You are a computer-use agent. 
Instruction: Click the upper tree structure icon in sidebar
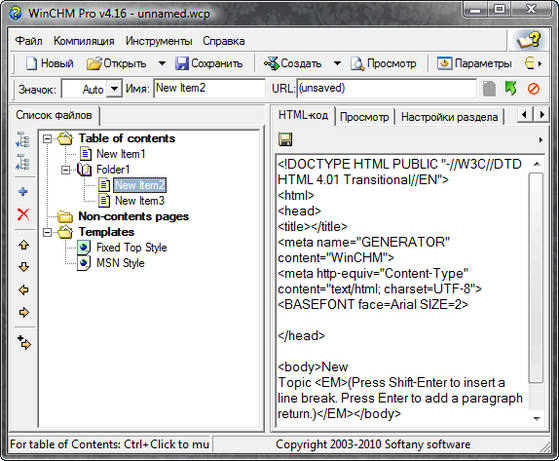[x=23, y=139]
